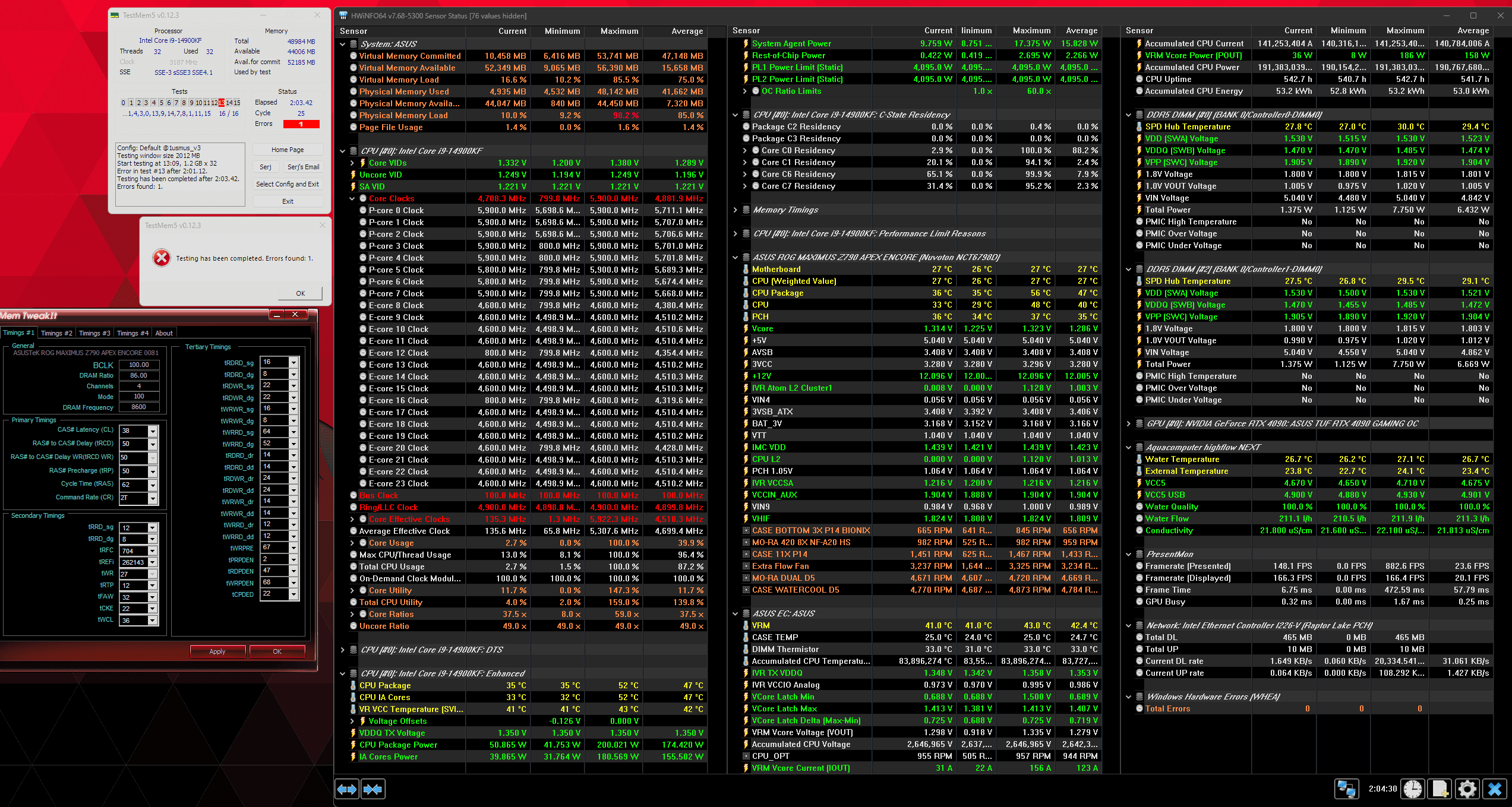Viewport: 1512px width, 807px height.
Task: Click the Serj button in TestMem5
Action: [266, 167]
